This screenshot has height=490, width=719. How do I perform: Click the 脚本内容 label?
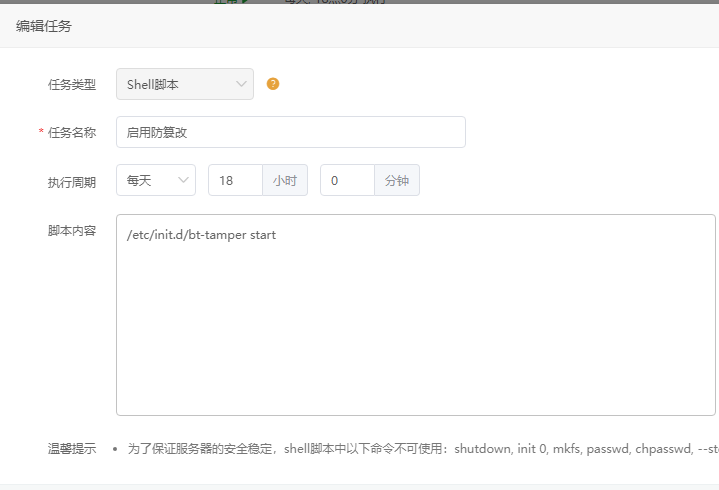point(72,231)
